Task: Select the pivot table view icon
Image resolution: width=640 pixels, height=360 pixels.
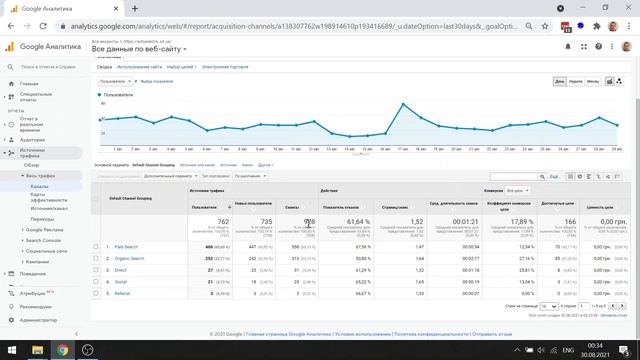Action: [617, 176]
